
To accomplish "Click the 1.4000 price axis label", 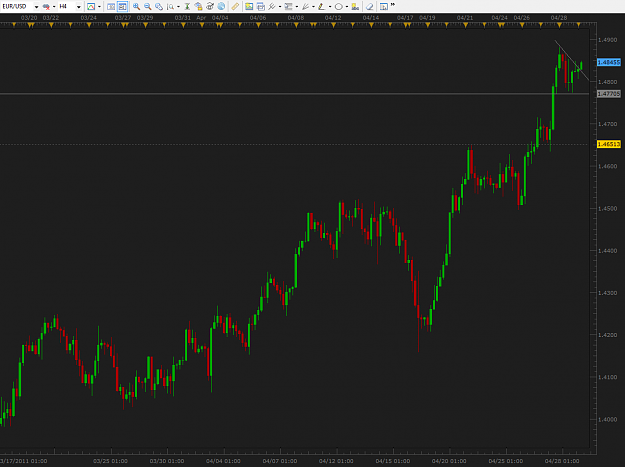I will [x=607, y=419].
